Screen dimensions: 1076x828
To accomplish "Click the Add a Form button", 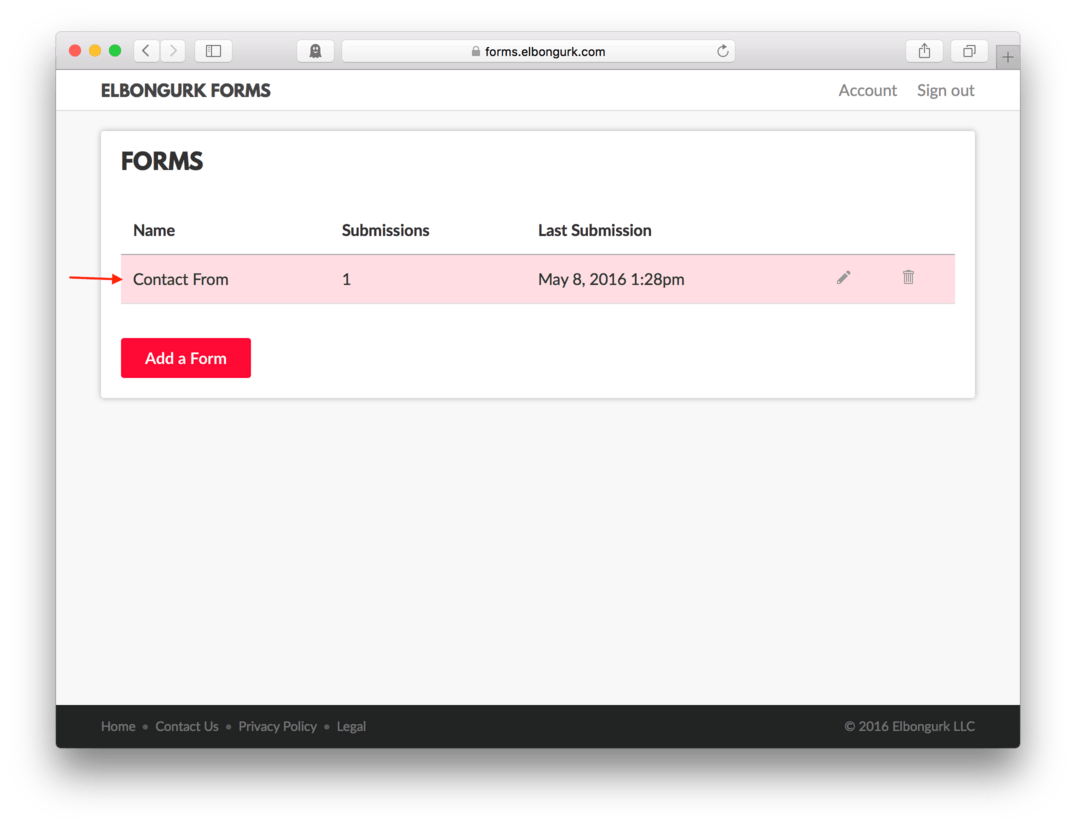I will [x=186, y=358].
